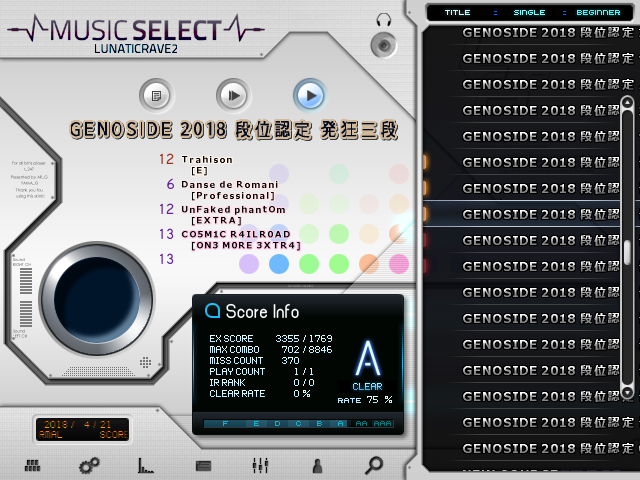
Task: Click the large round banner lens
Action: coord(97,300)
